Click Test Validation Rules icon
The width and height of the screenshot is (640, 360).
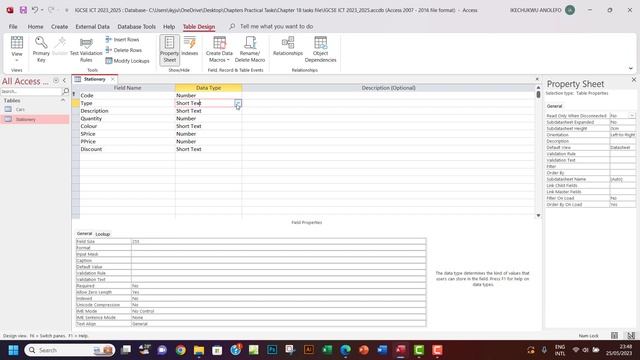tap(86, 49)
